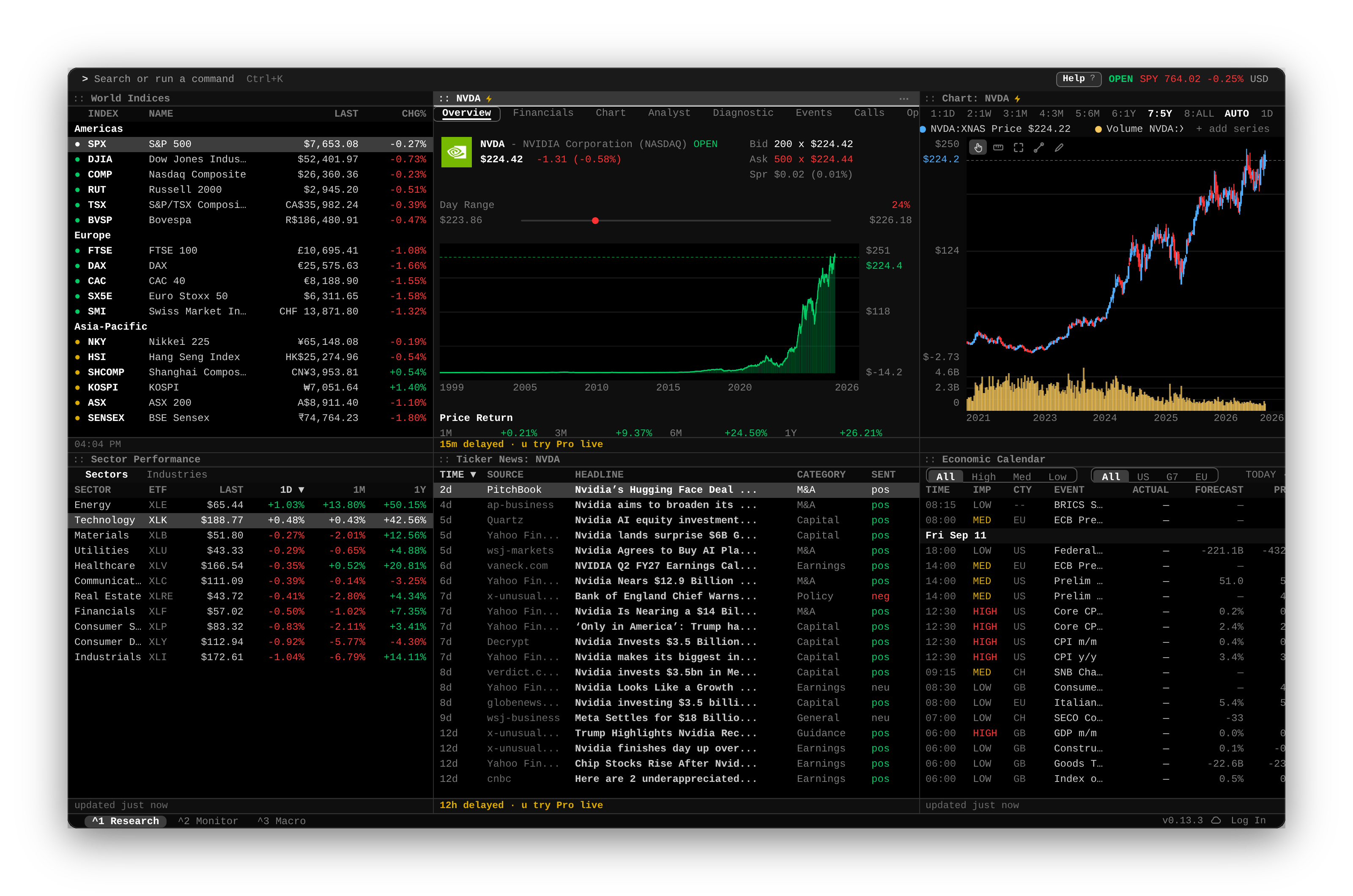Click Log In in status bar
Screen dimensions: 1353x896
click(x=1248, y=820)
